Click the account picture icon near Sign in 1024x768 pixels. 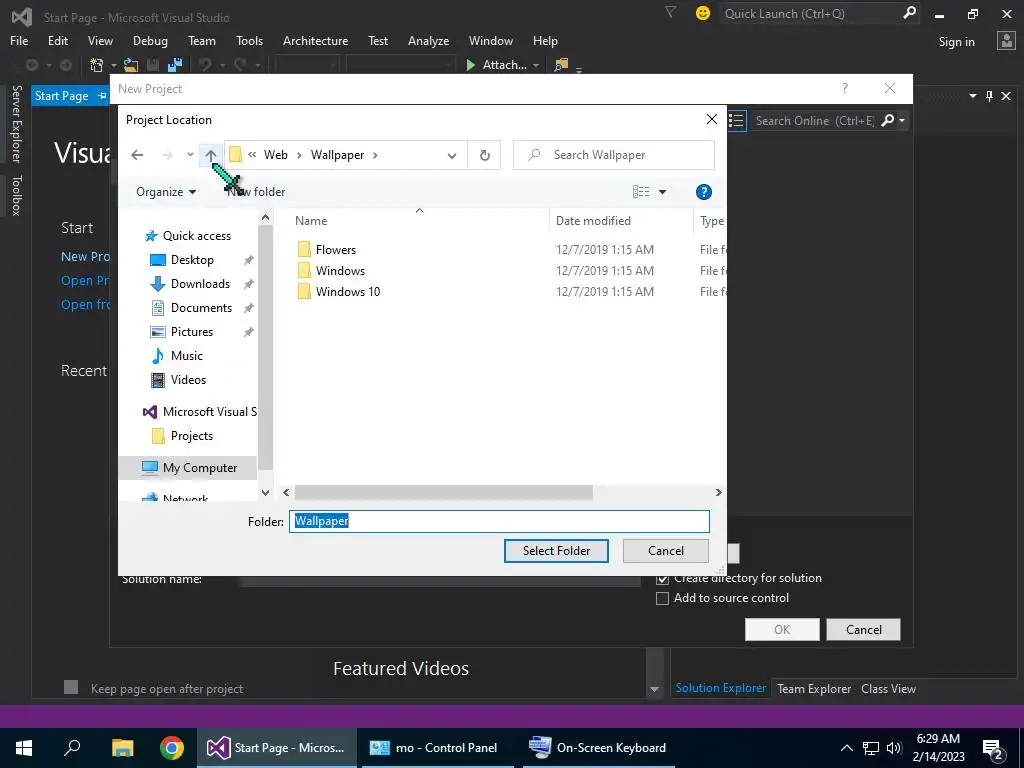tap(1006, 41)
